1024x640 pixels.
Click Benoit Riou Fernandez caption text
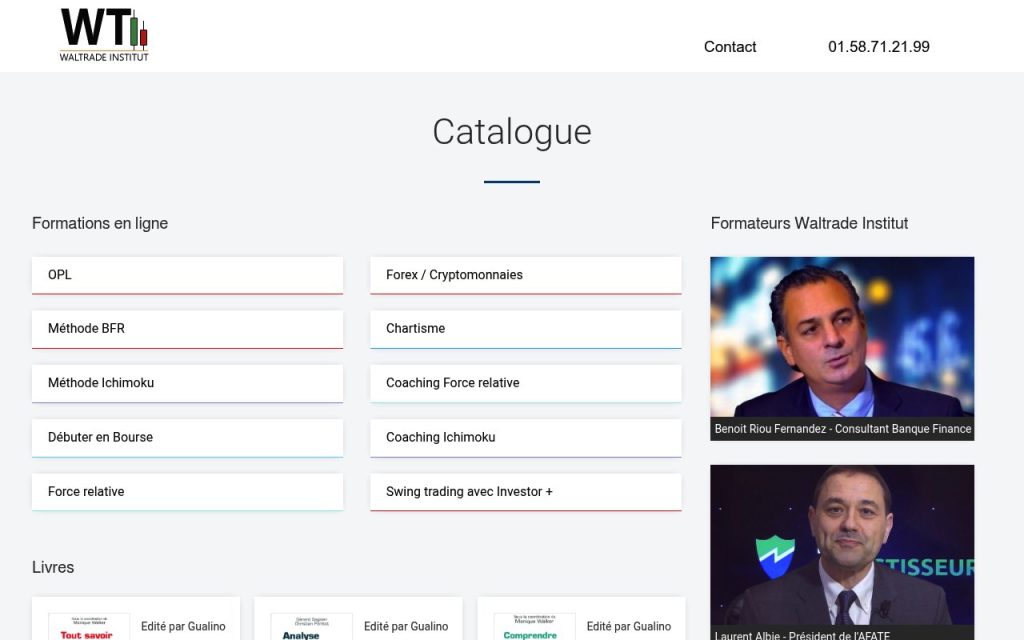pyautogui.click(x=842, y=429)
